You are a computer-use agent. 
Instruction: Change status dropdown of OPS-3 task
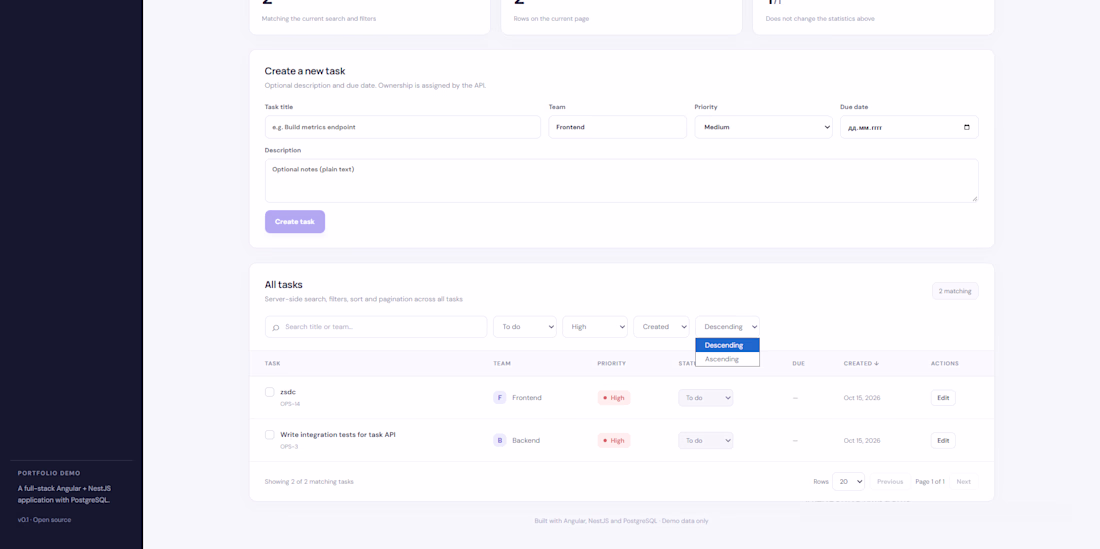pos(706,440)
